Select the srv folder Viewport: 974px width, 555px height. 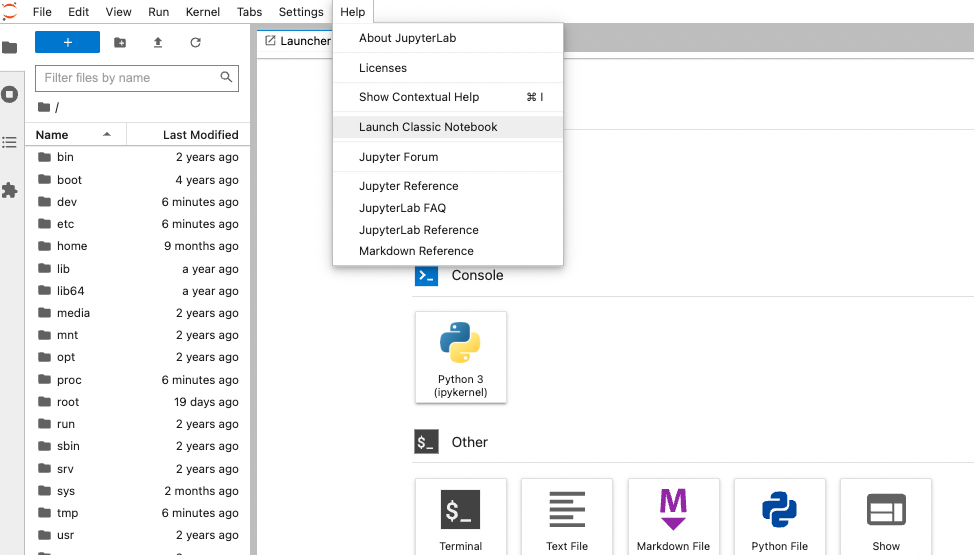(x=137, y=469)
